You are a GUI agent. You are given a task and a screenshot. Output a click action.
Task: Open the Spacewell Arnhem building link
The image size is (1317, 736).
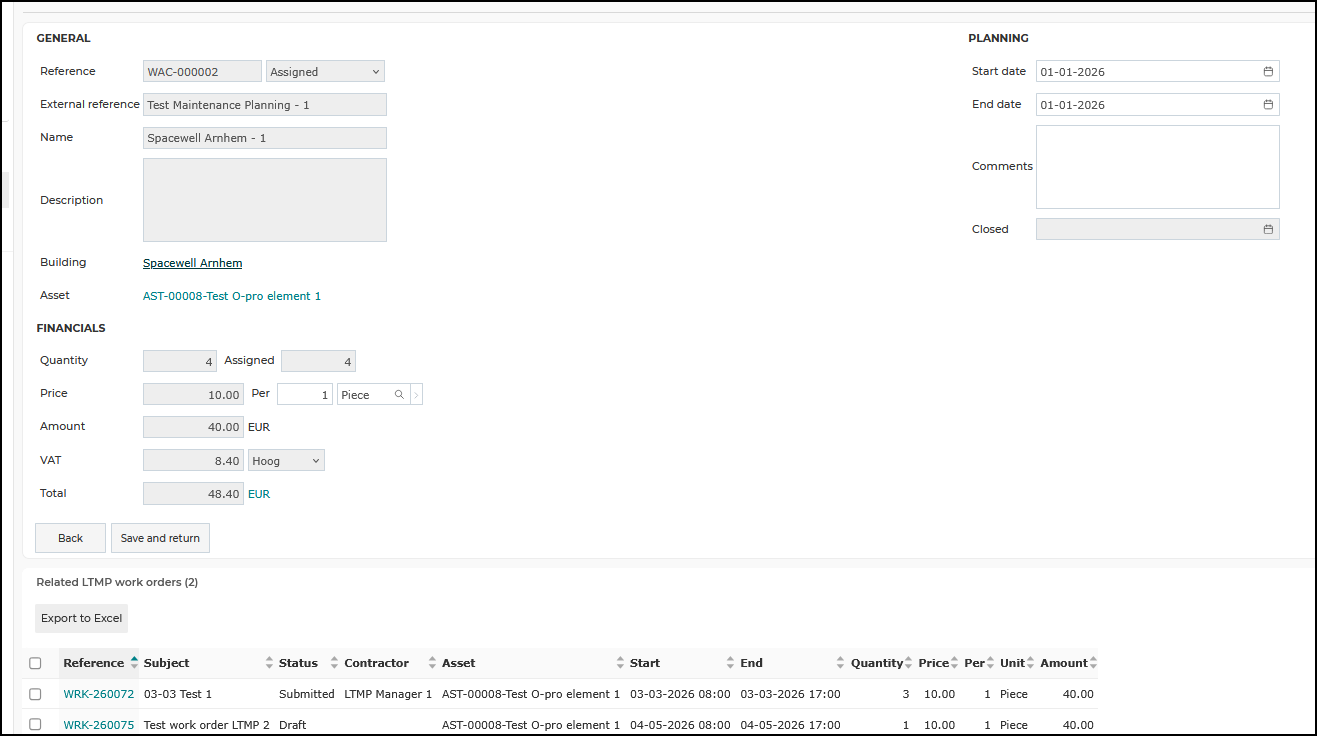coord(192,263)
